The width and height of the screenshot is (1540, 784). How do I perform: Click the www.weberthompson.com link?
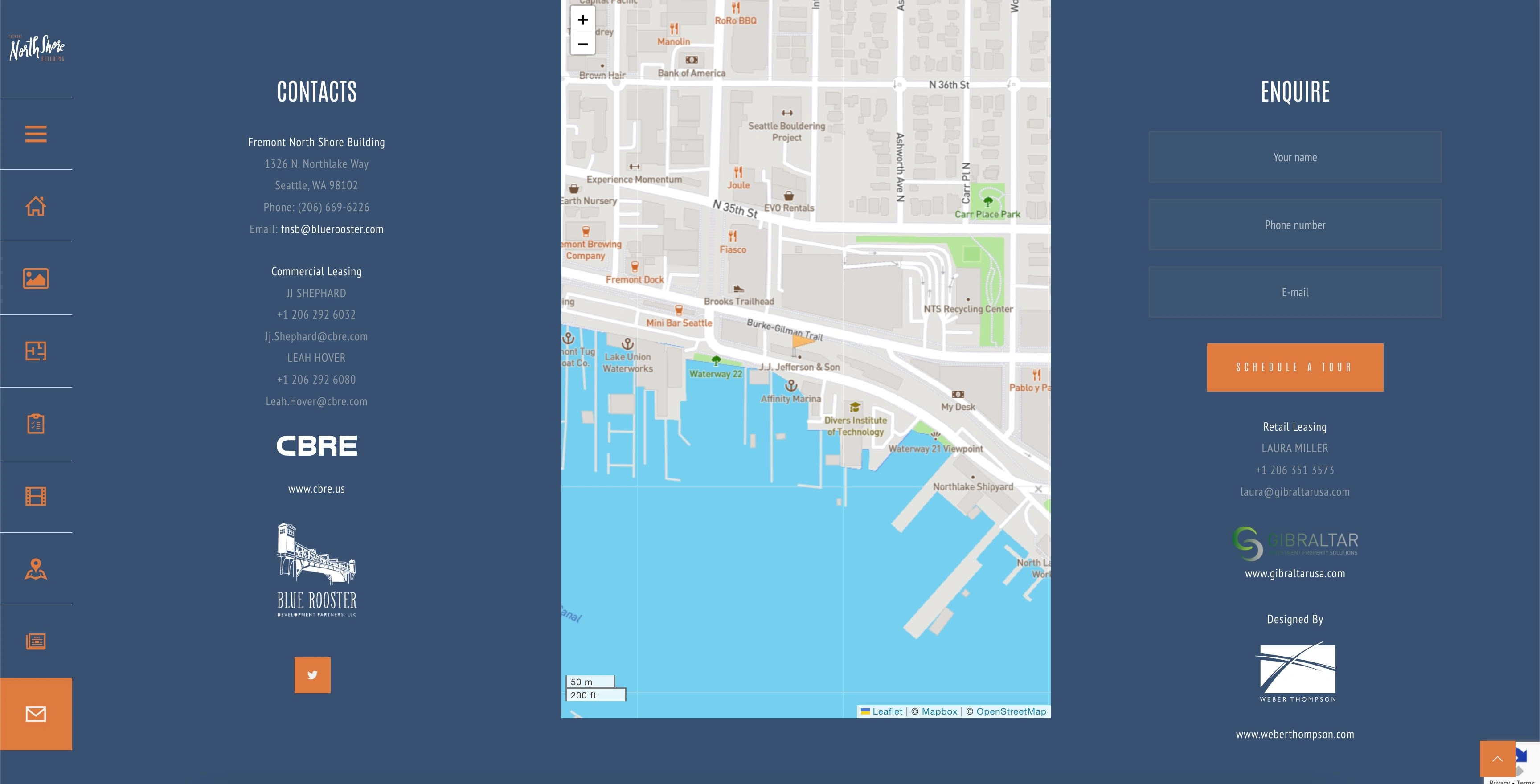click(x=1295, y=734)
